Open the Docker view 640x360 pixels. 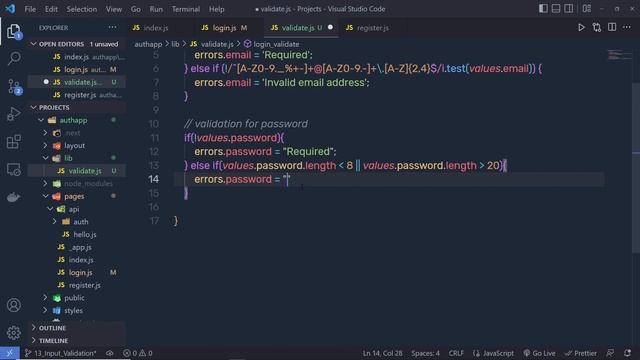point(14,197)
